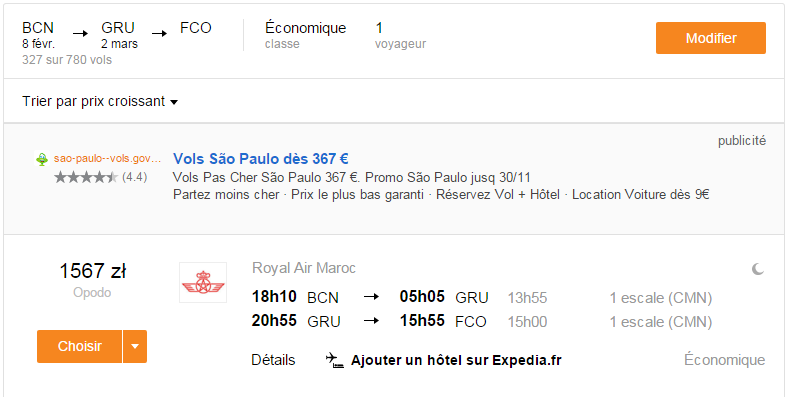Click the Économique classe field in header

coord(305,34)
